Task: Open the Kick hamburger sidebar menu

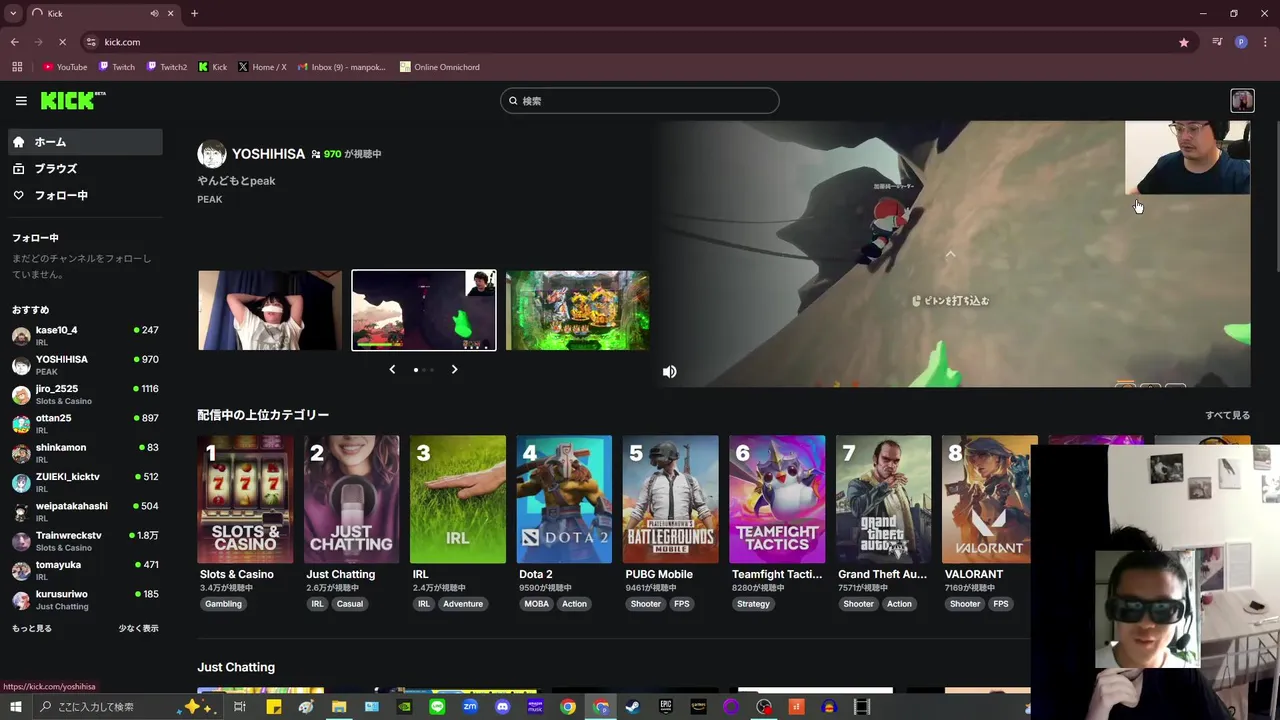Action: [x=21, y=101]
